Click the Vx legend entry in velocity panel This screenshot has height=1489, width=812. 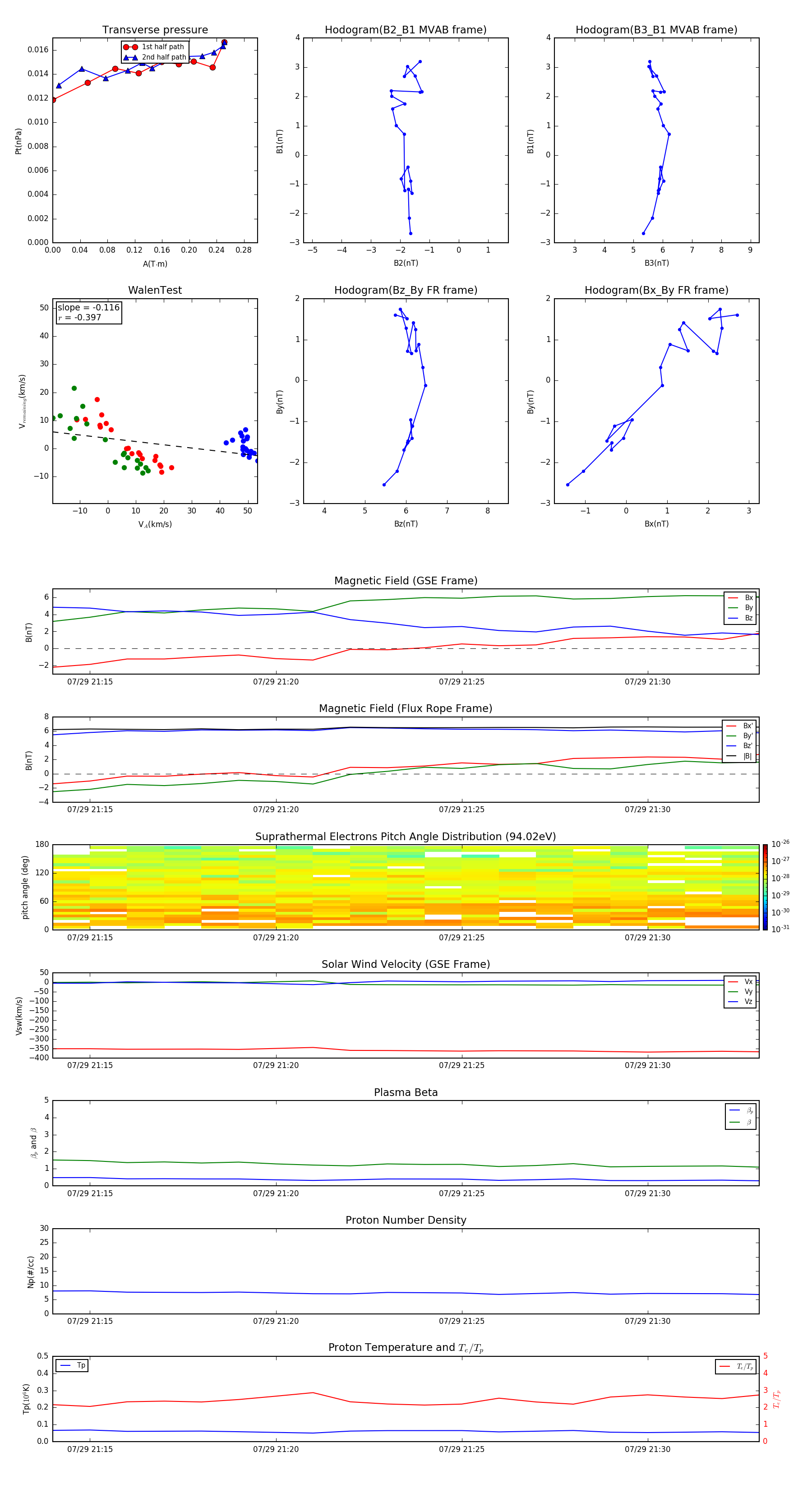point(741,982)
